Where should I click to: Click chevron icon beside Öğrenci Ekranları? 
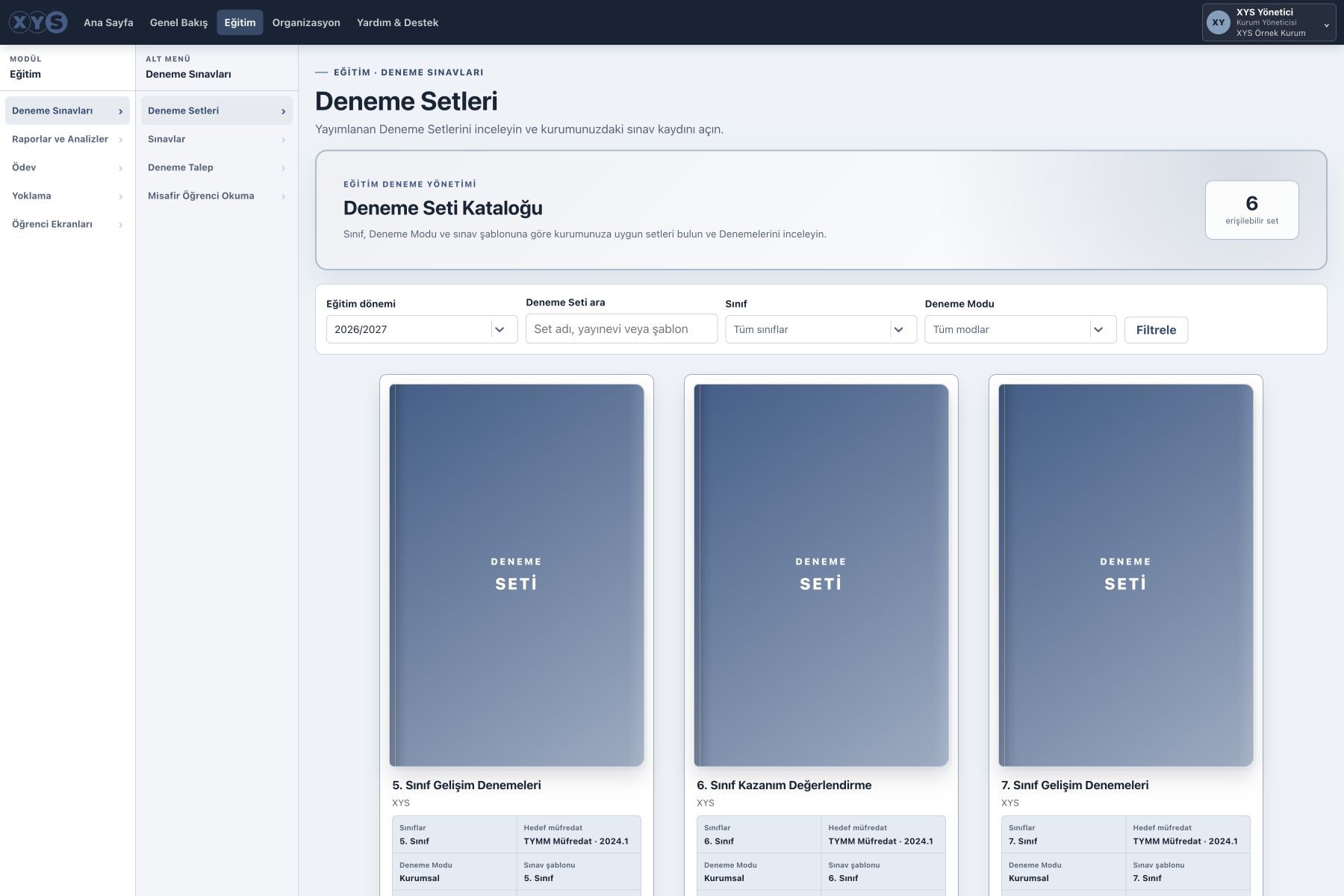(x=120, y=225)
